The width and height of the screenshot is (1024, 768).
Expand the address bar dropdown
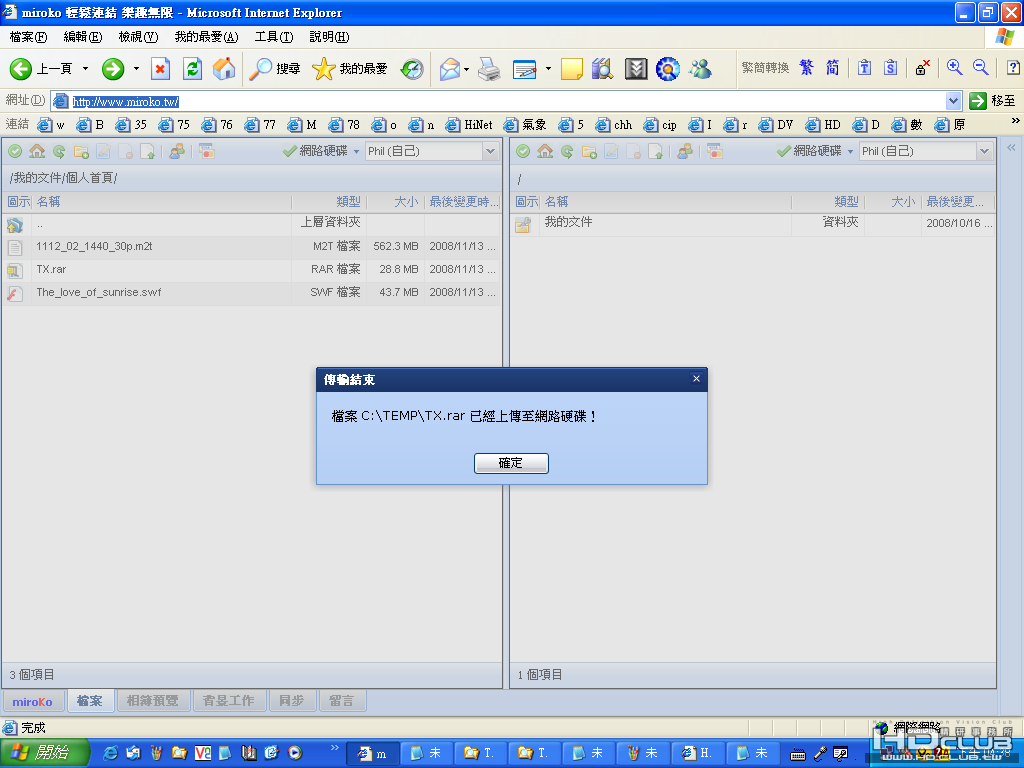(953, 101)
